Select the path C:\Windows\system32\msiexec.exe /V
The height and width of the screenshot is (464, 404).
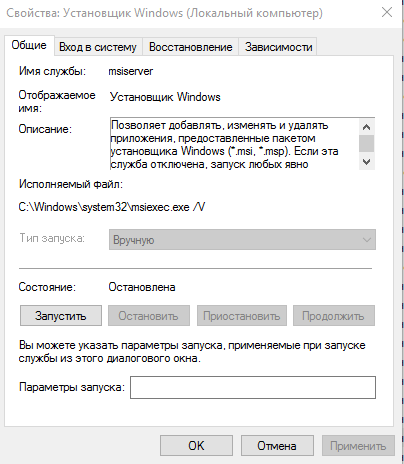(x=112, y=207)
